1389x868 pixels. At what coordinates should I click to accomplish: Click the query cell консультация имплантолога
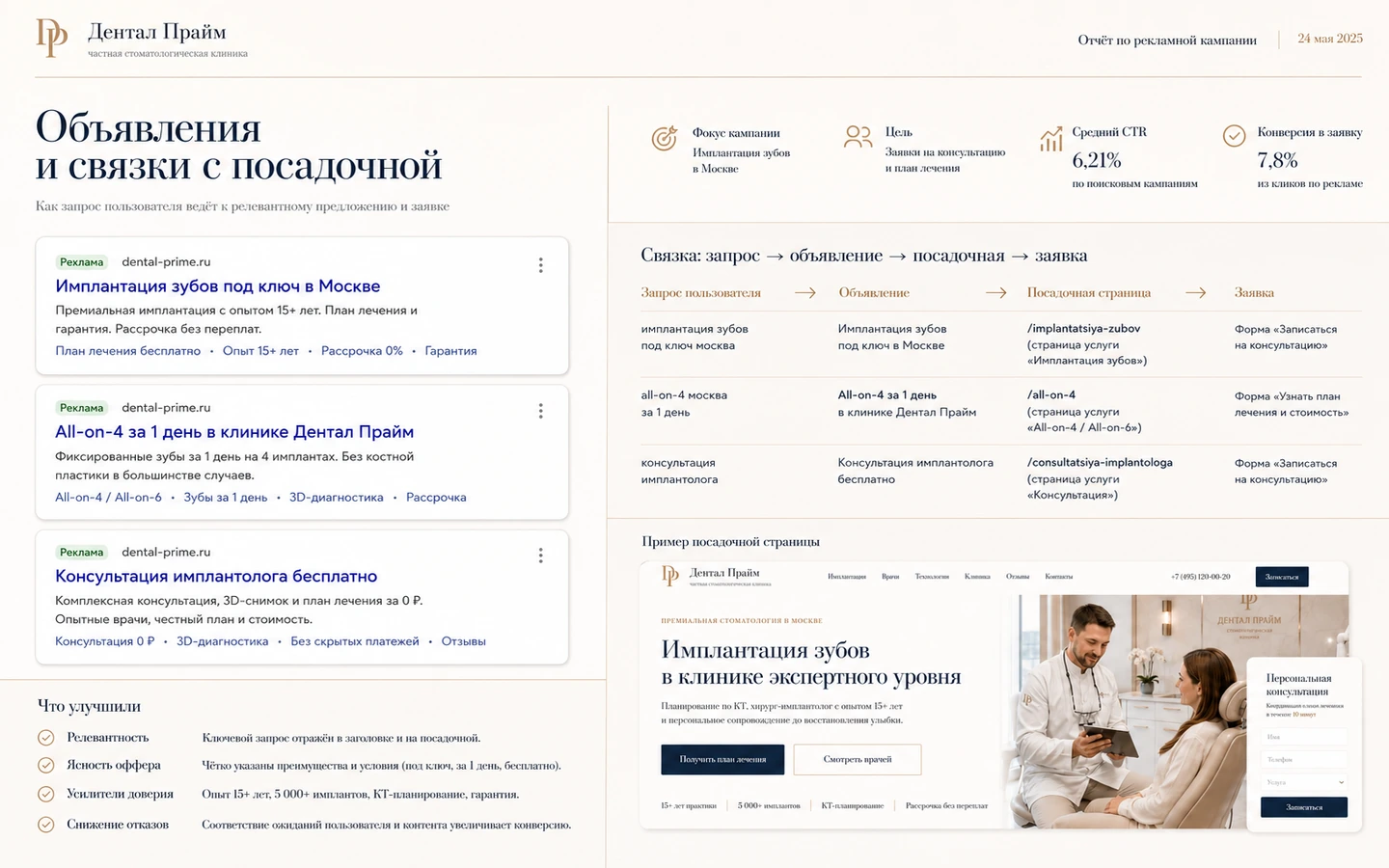679,471
